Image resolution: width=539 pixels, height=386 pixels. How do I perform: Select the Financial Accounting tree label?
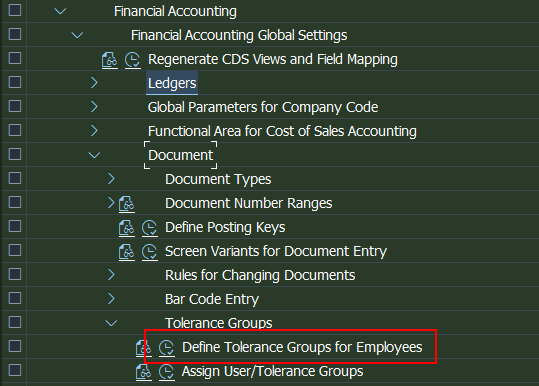coord(175,11)
